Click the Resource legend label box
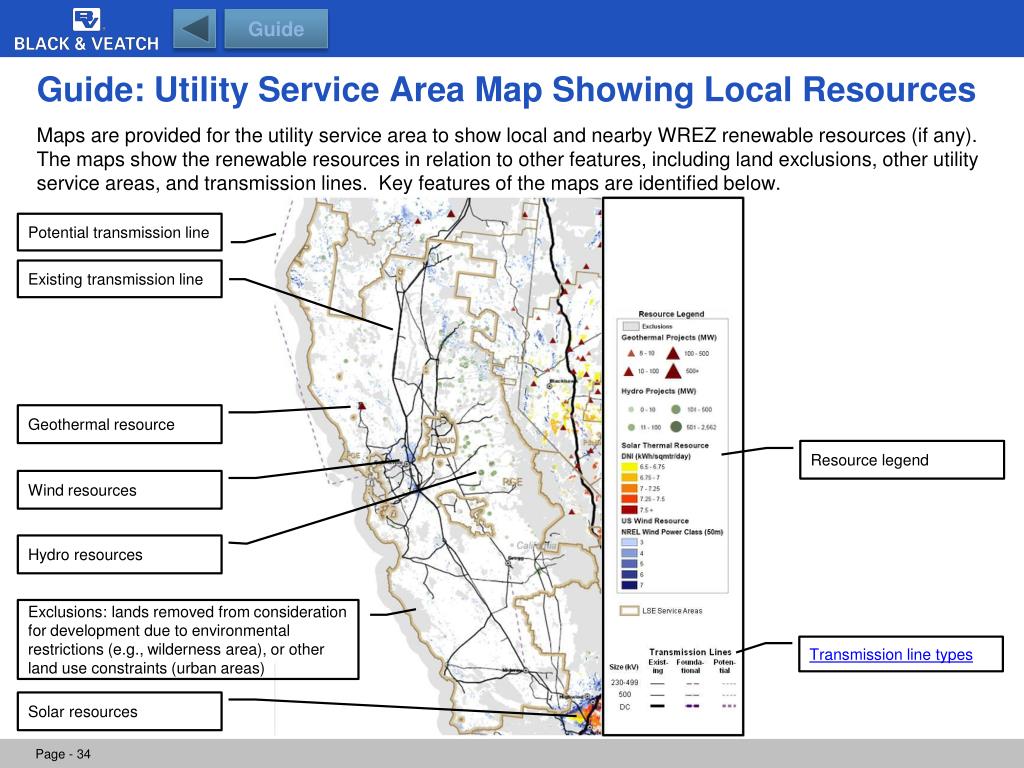 (x=902, y=460)
